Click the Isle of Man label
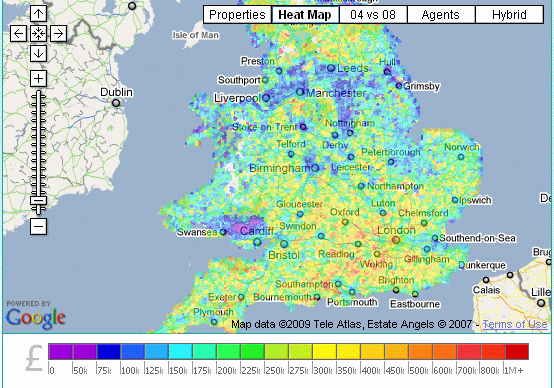The height and width of the screenshot is (388, 554). (x=195, y=35)
